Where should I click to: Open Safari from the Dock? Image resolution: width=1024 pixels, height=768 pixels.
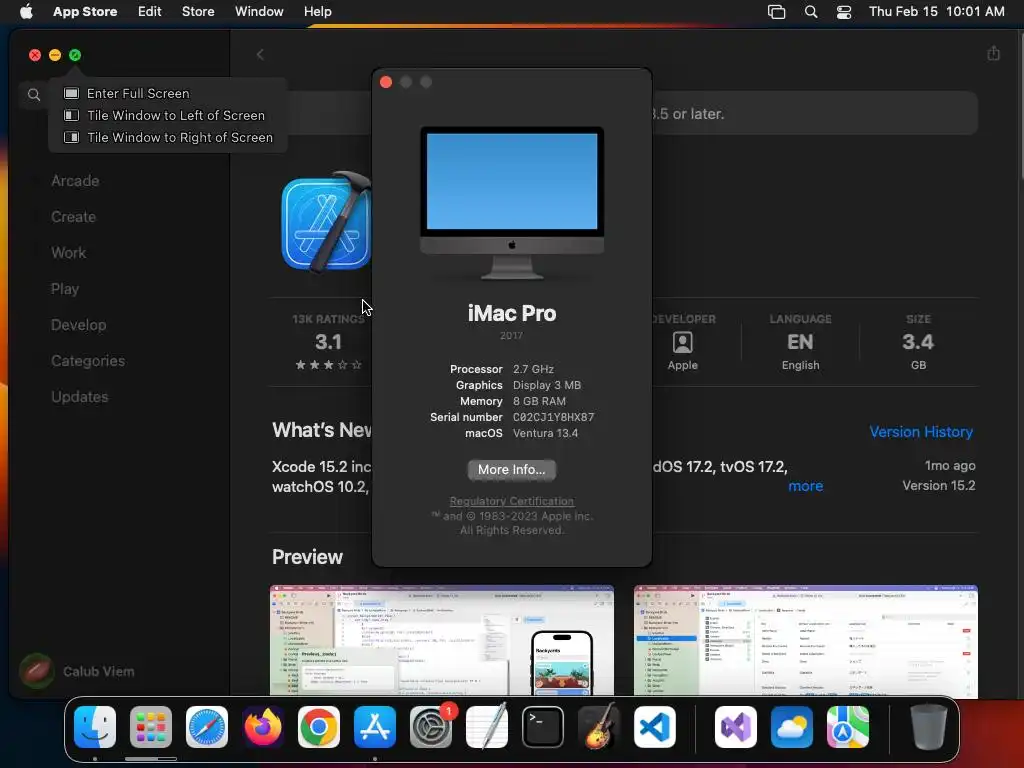pyautogui.click(x=207, y=727)
